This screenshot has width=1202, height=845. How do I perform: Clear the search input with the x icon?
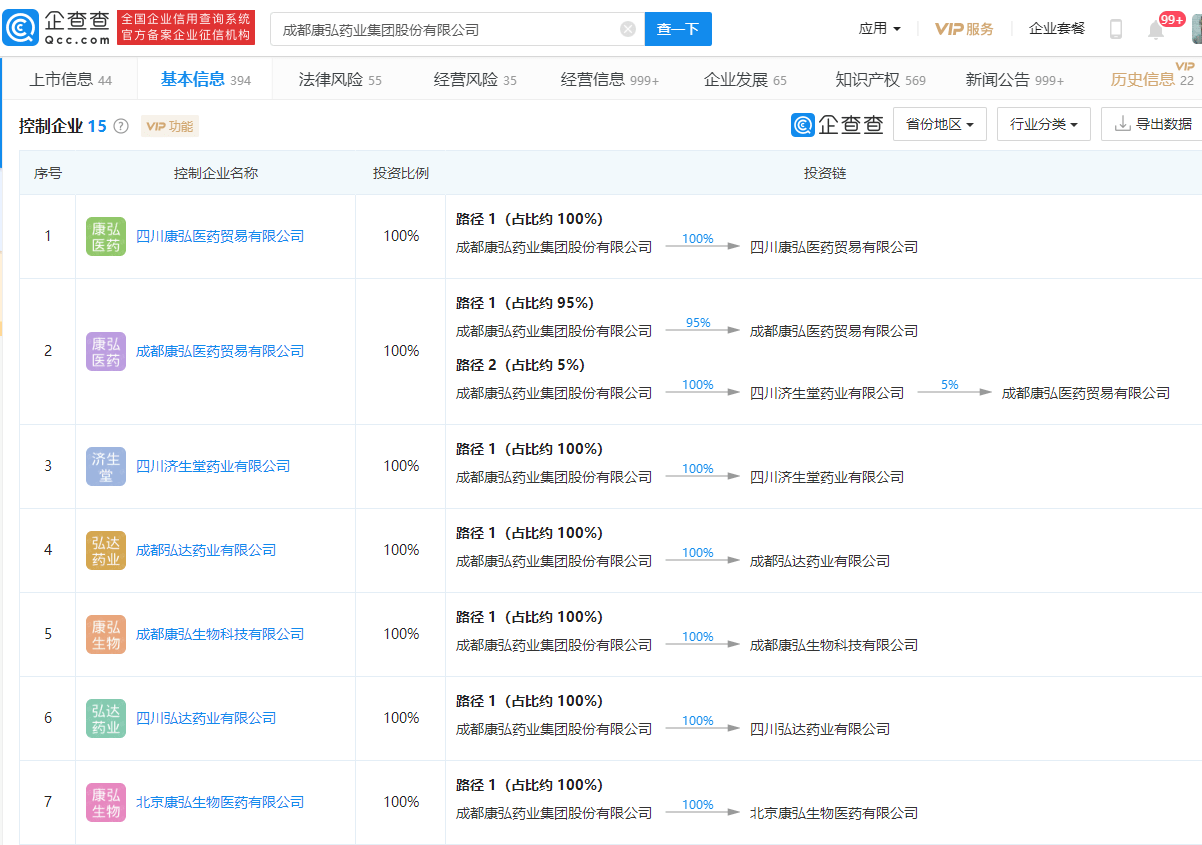[628, 29]
